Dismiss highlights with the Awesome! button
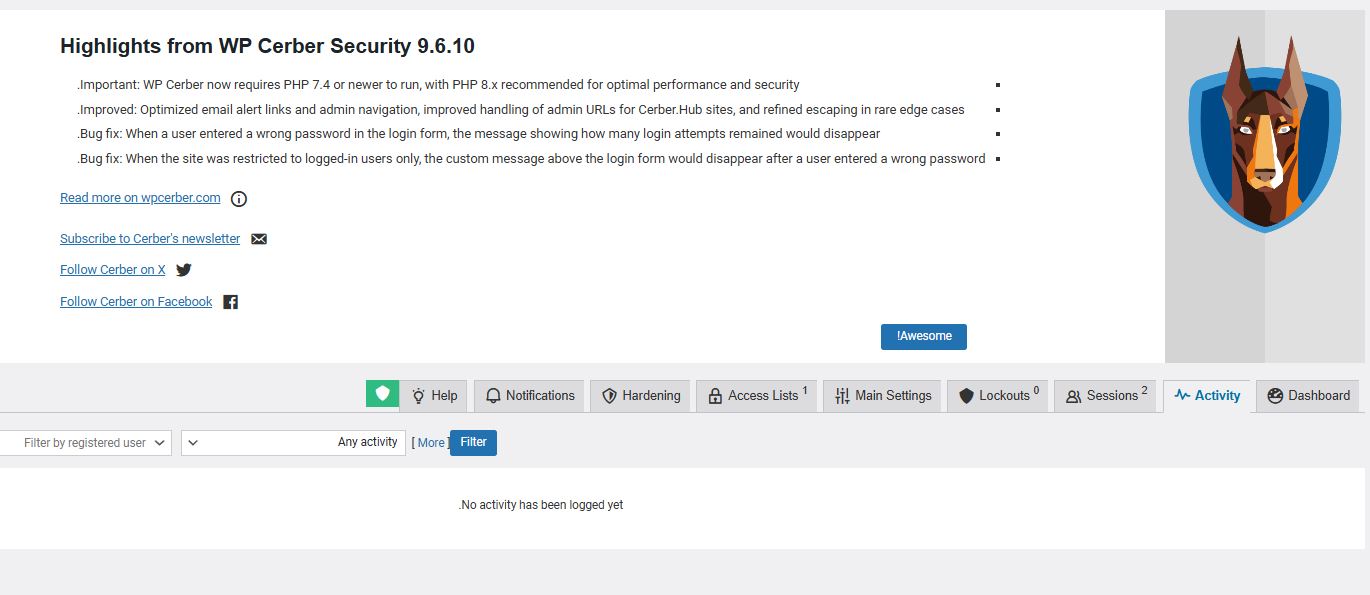 pos(923,336)
